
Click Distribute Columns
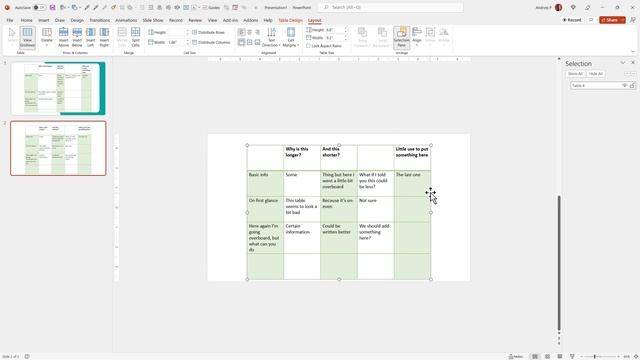pyautogui.click(x=211, y=42)
